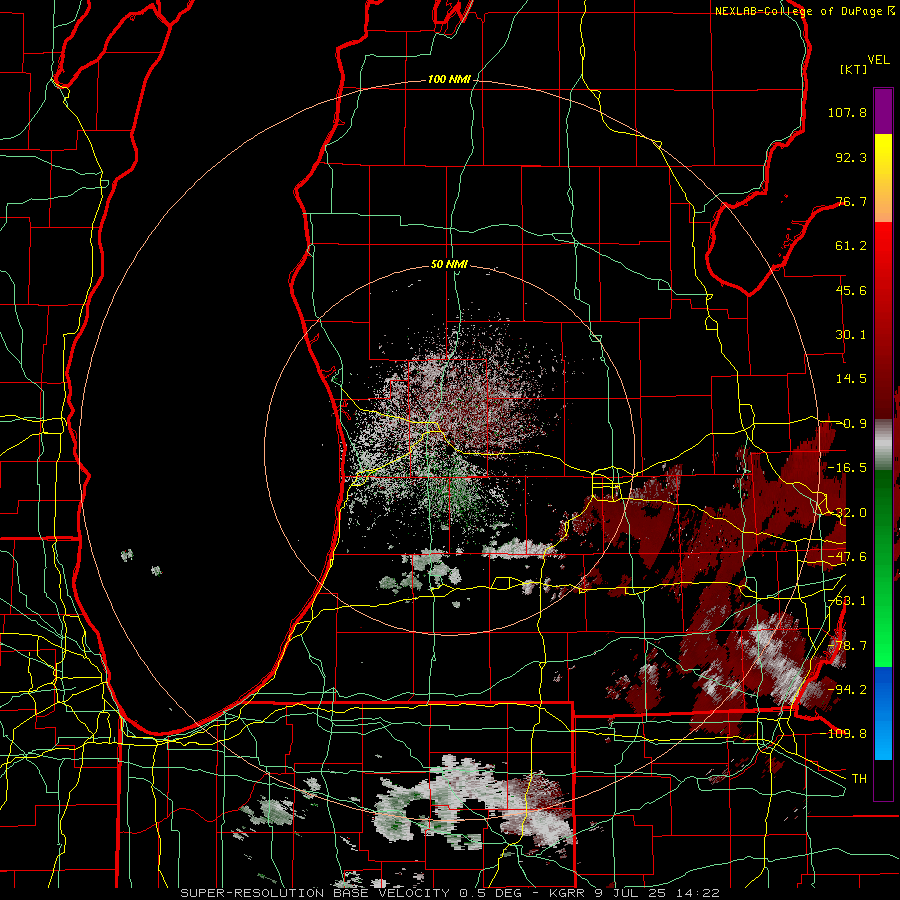Screen dimensions: 900x900
Task: Click the 50 NMI range ring label
Action: 449,265
